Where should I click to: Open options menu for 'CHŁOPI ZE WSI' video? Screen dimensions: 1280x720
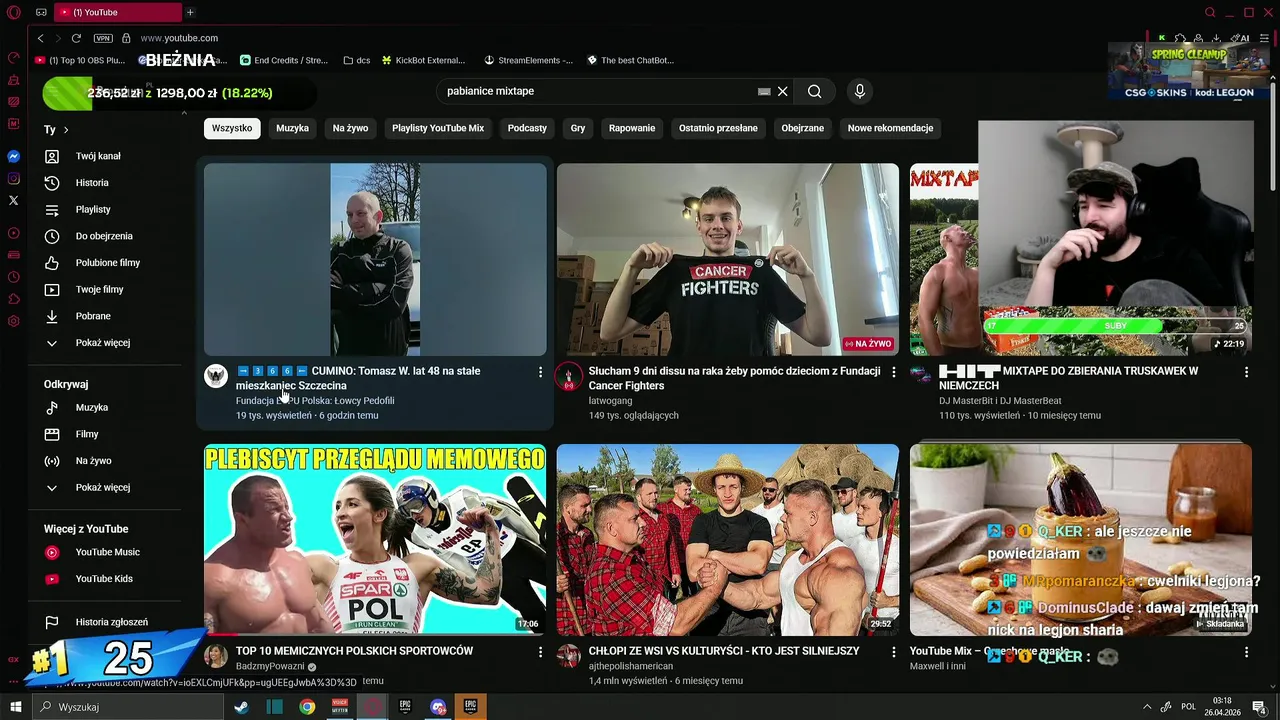[893, 652]
